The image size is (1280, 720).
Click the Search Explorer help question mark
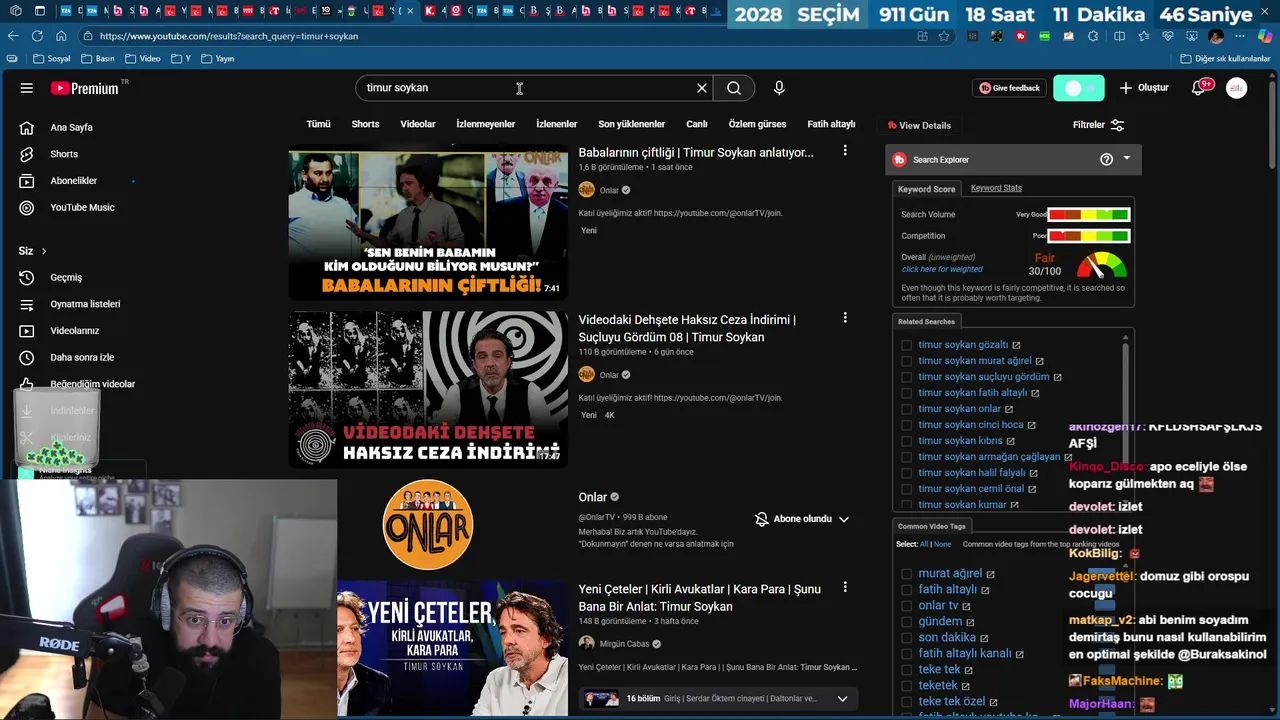click(x=1106, y=159)
